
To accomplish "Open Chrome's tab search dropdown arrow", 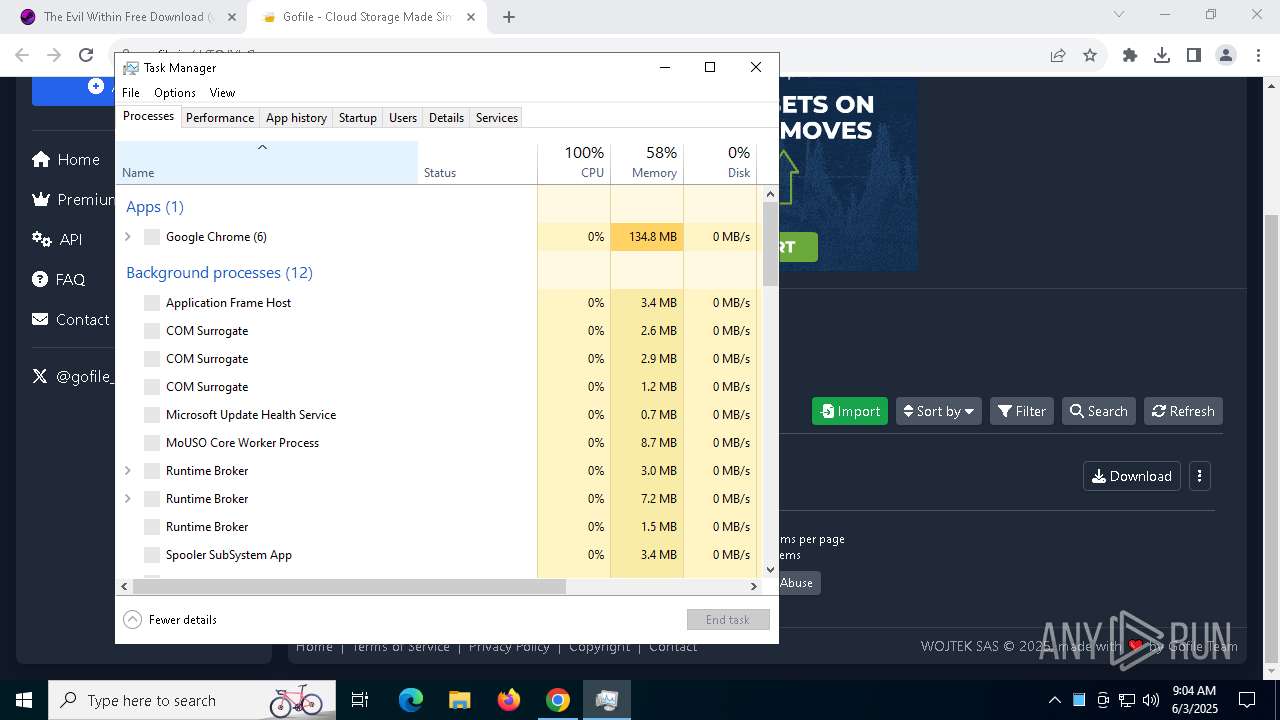I will (1119, 15).
